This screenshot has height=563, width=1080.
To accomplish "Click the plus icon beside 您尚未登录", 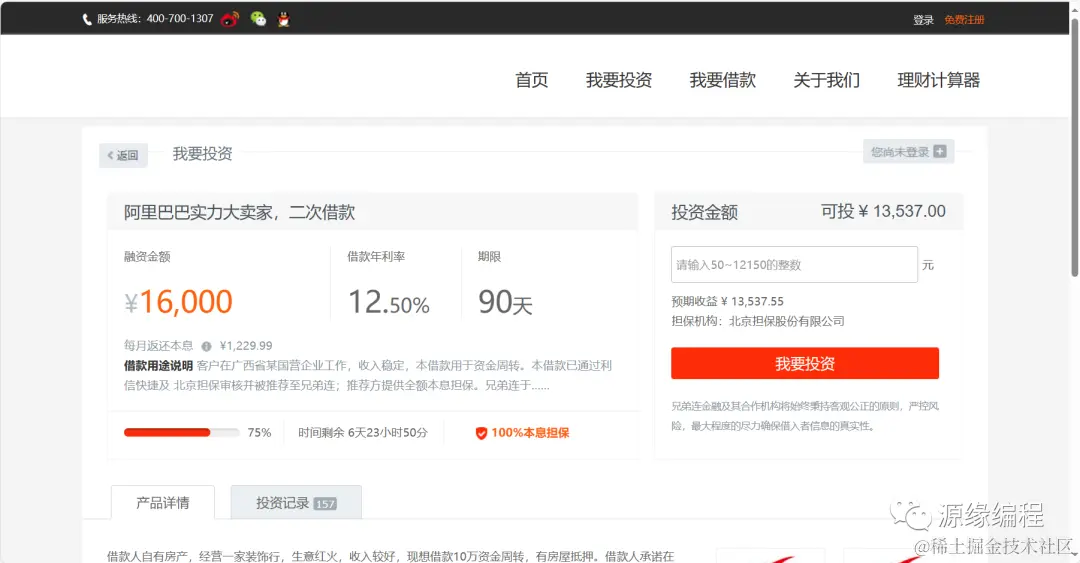I will coord(939,152).
